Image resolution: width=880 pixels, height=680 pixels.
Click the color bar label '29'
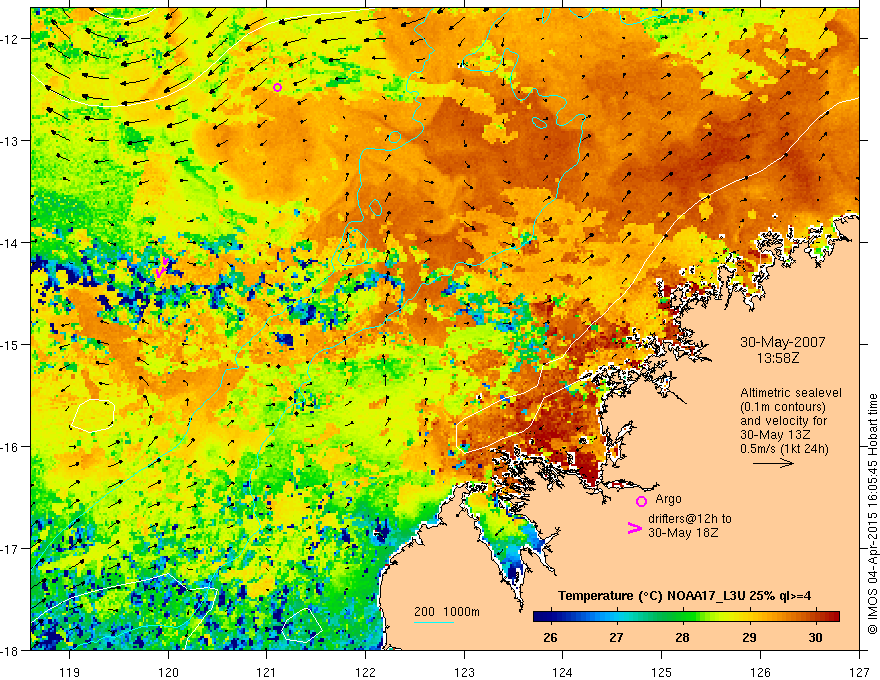[x=749, y=637]
